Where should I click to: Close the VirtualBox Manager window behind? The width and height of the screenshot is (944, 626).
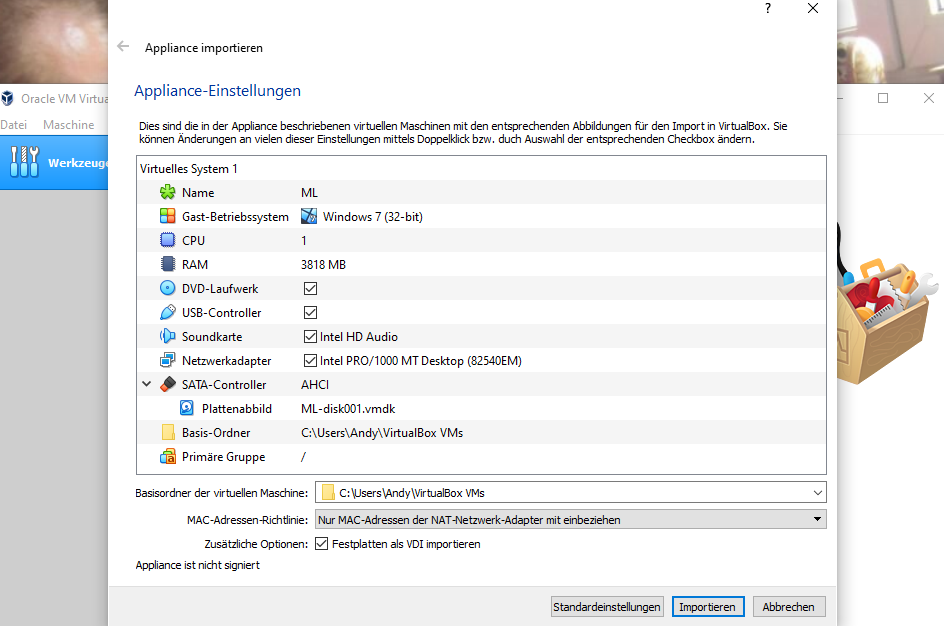click(929, 98)
